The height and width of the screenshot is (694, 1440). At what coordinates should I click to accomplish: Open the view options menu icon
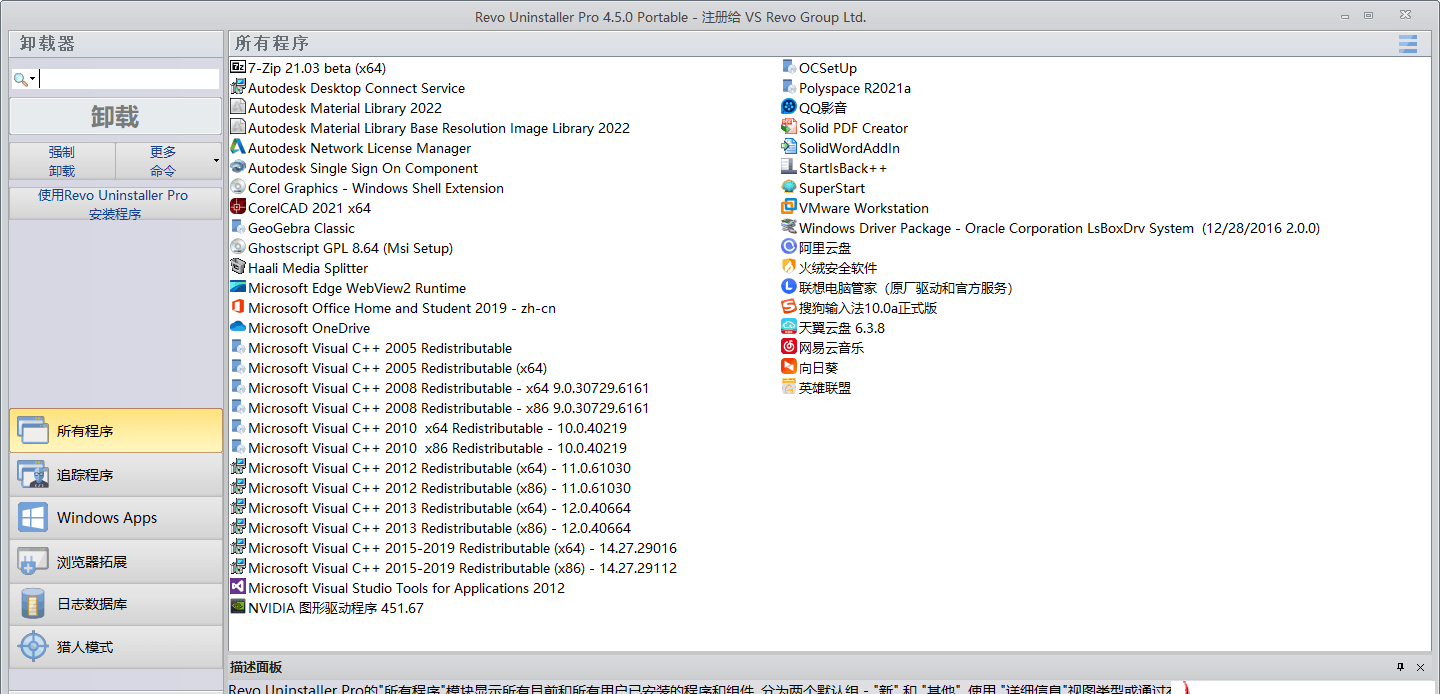pos(1408,44)
